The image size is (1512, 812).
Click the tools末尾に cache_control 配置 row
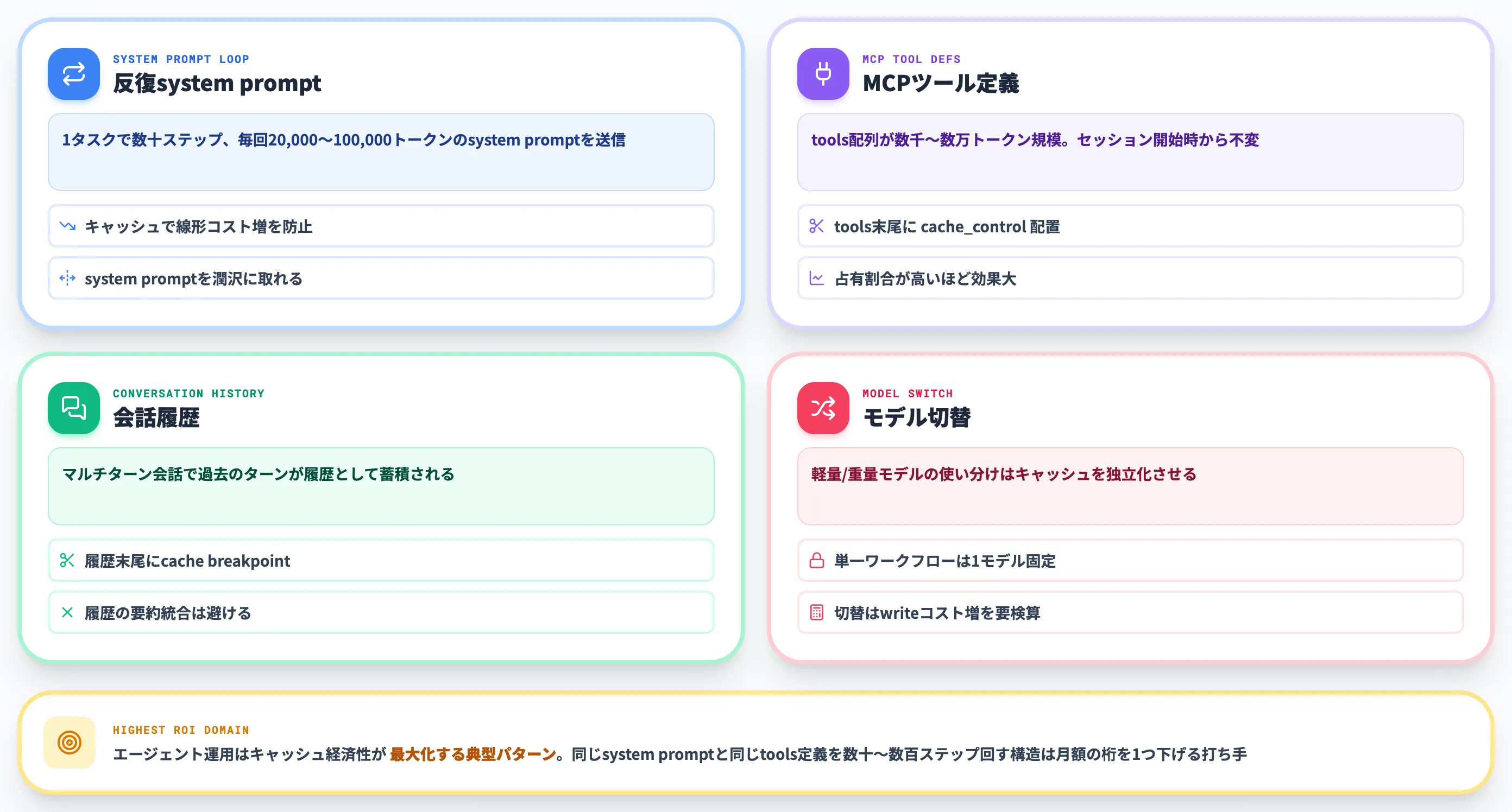click(1131, 226)
